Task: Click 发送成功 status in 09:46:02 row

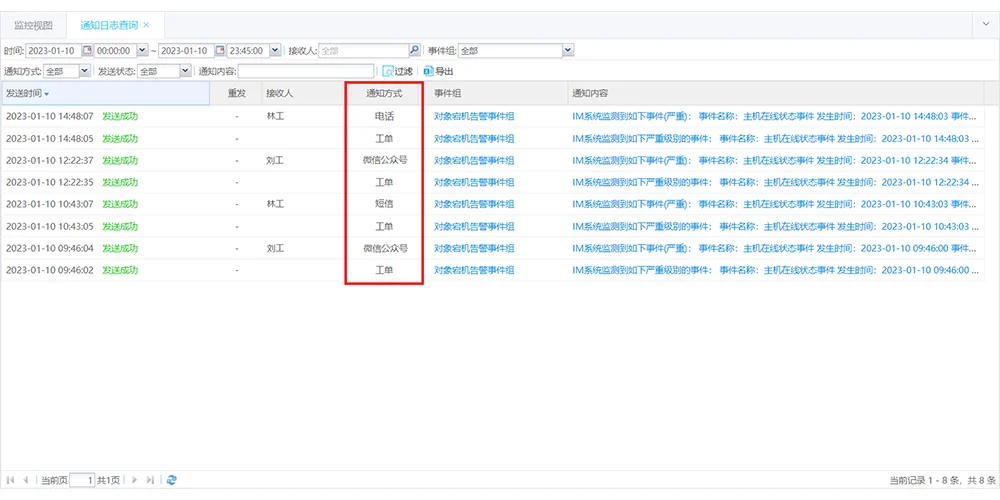Action: point(120,270)
